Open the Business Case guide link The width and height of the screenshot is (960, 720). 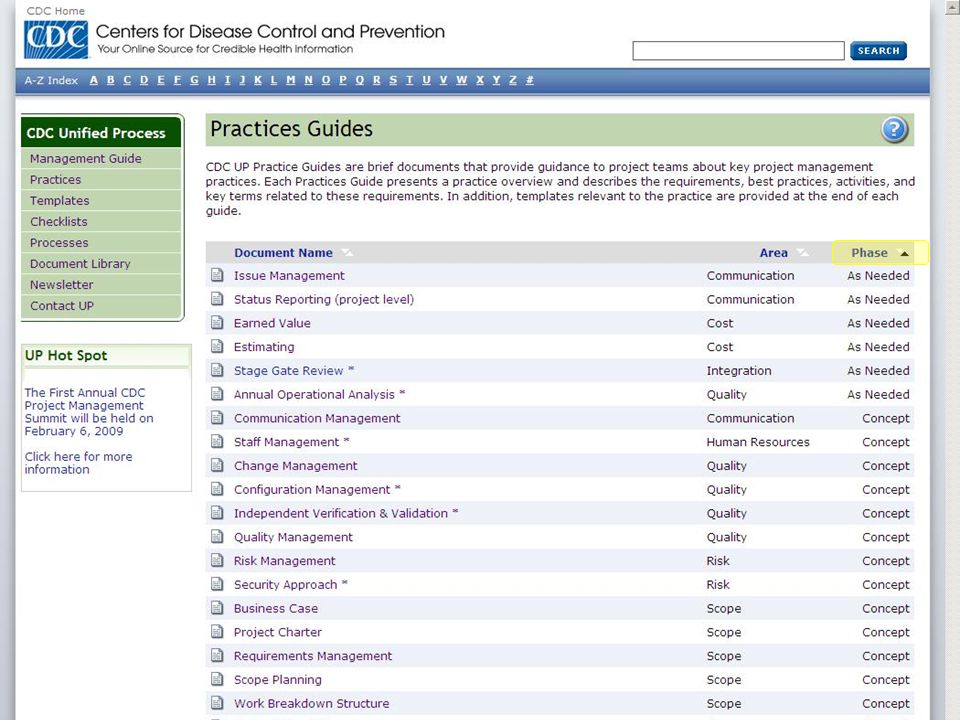(276, 609)
